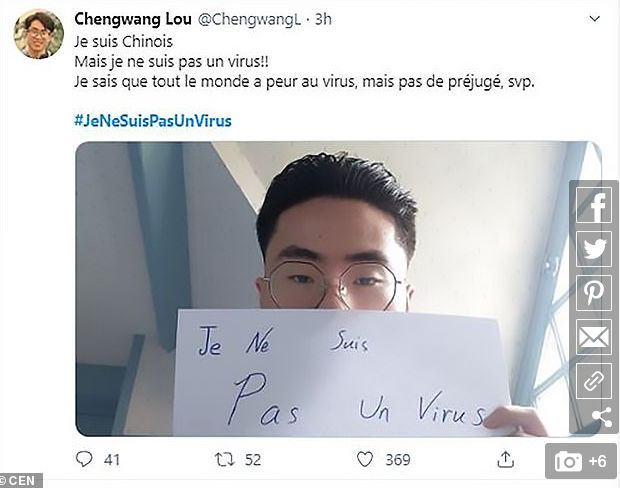
Task: Open generic share icon at sidebar bottom
Action: click(602, 417)
